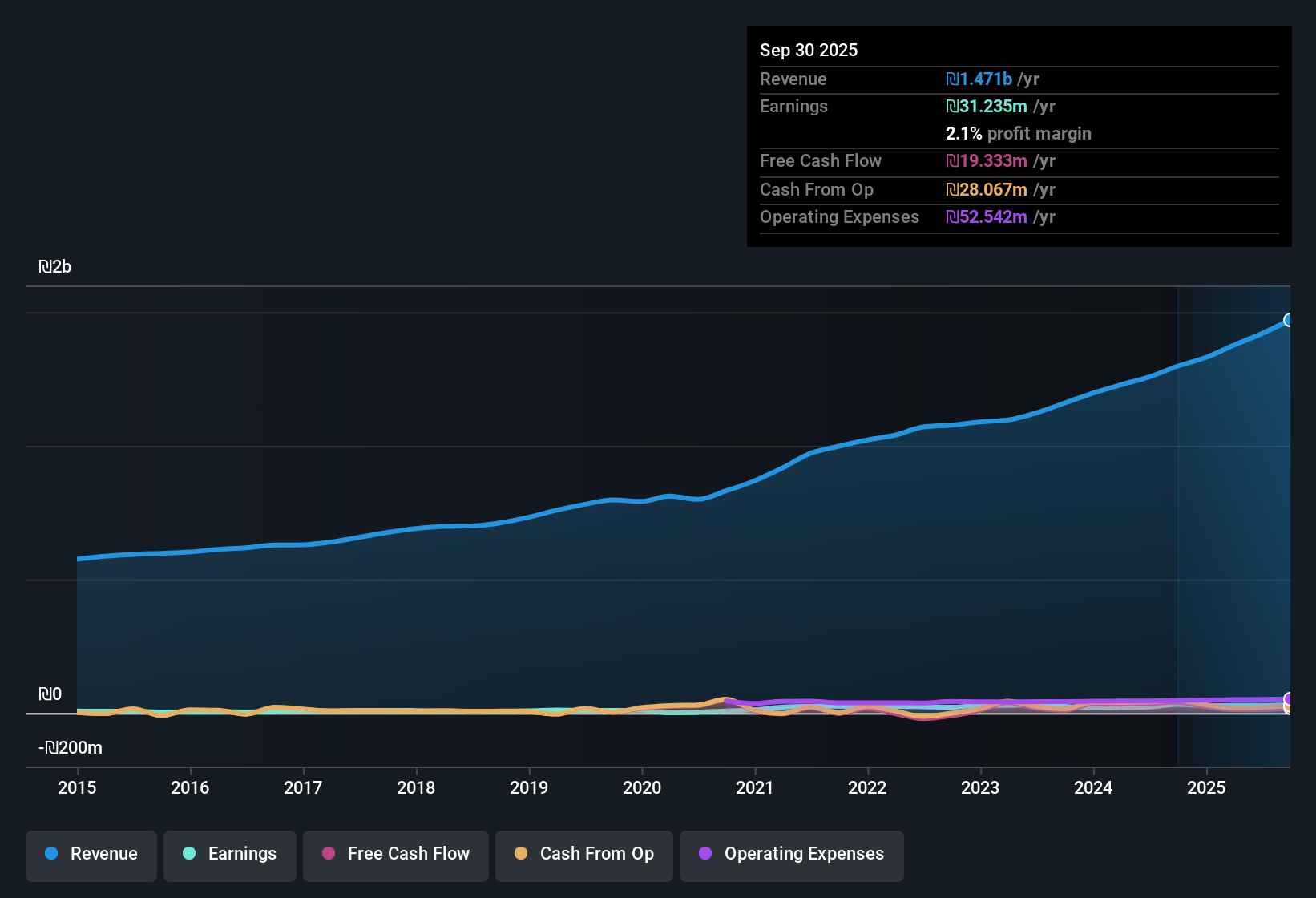1316x898 pixels.
Task: Select the 2025 year label on axis
Action: (1207, 788)
